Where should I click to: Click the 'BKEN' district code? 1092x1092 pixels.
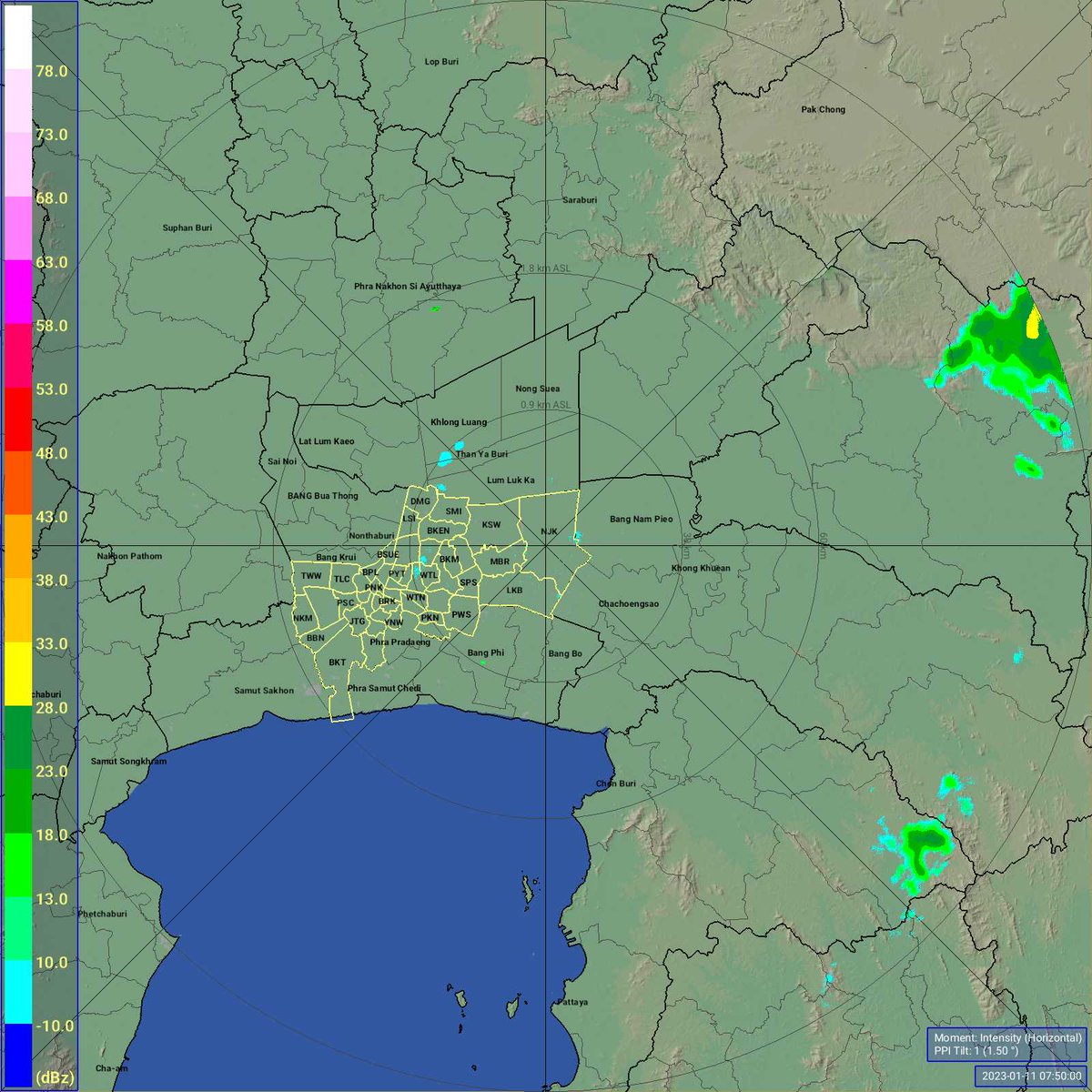click(438, 531)
